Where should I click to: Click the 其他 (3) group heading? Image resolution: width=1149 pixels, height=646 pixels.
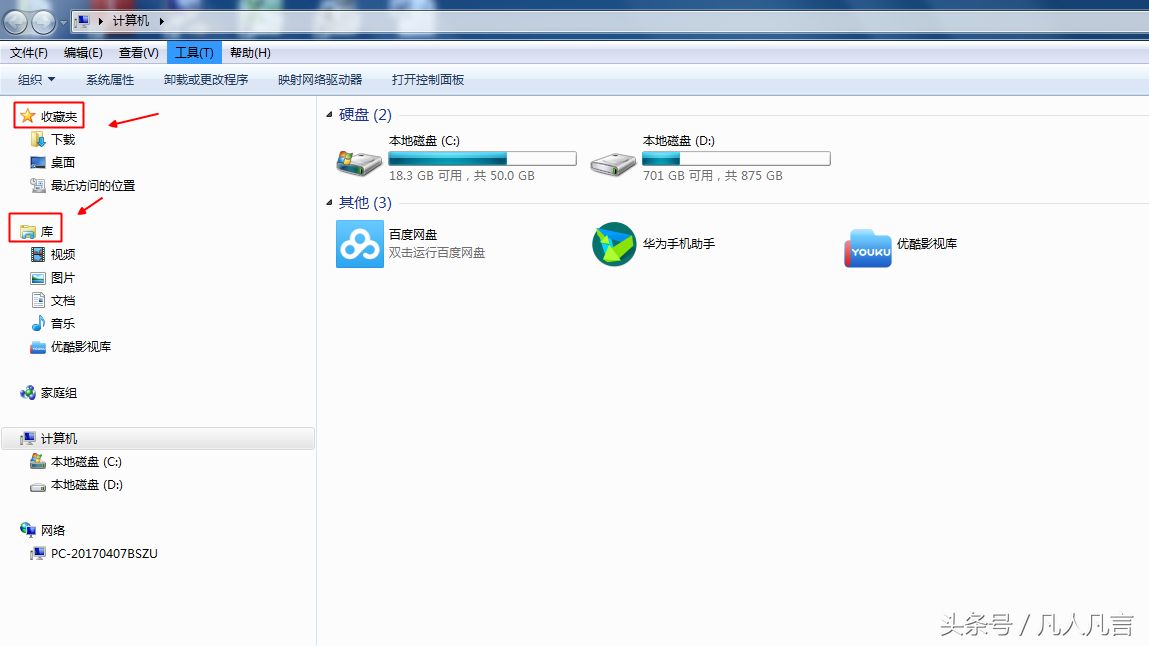tap(365, 203)
